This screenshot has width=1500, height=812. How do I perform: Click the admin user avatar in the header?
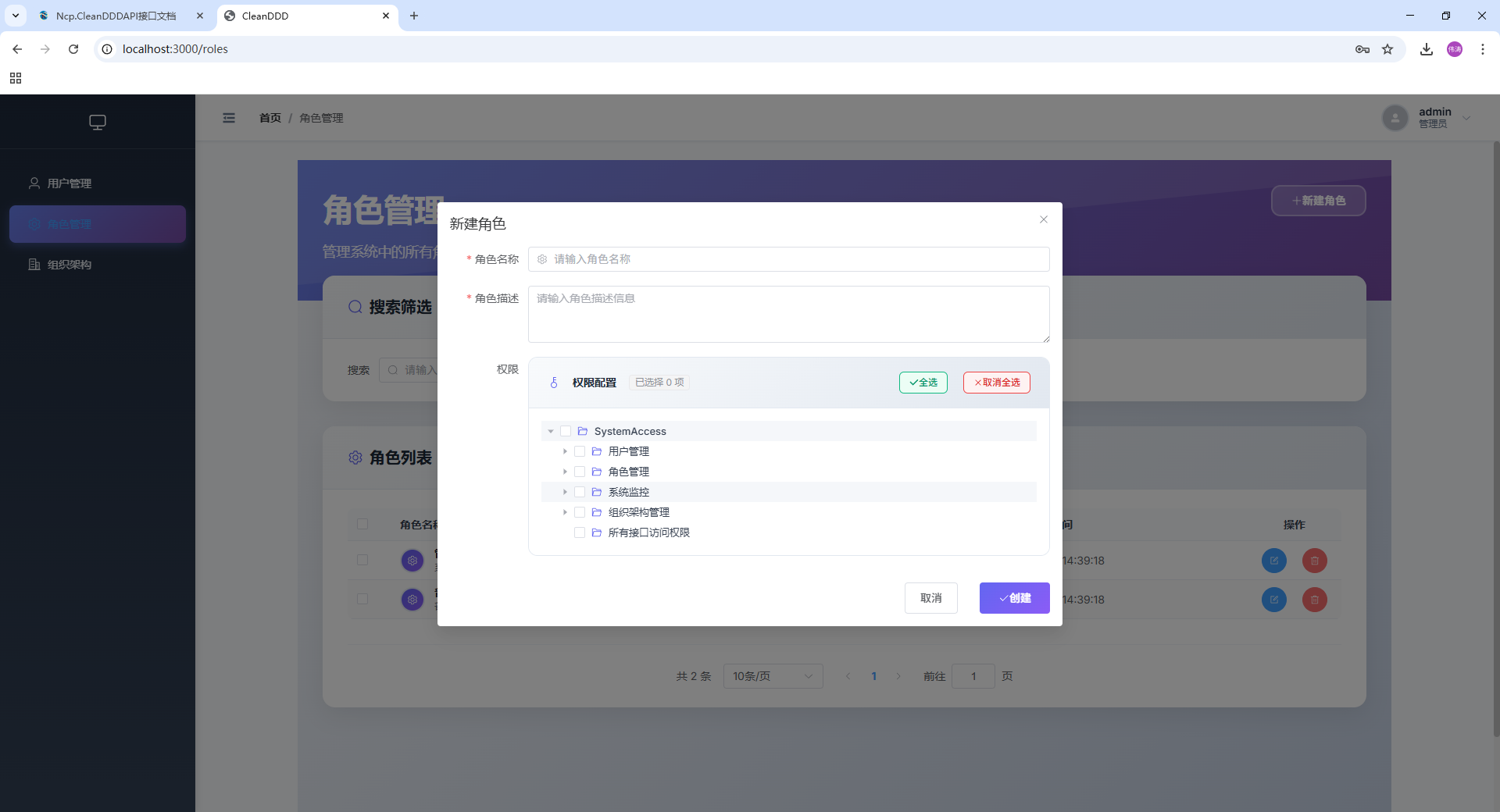[x=1395, y=118]
